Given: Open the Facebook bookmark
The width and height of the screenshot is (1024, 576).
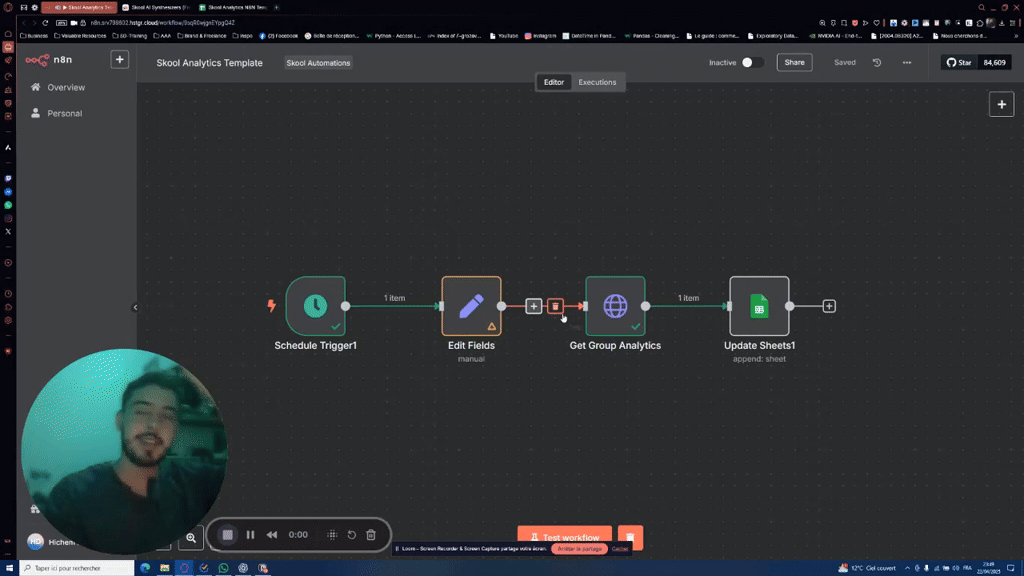Looking at the screenshot, I should coord(278,36).
